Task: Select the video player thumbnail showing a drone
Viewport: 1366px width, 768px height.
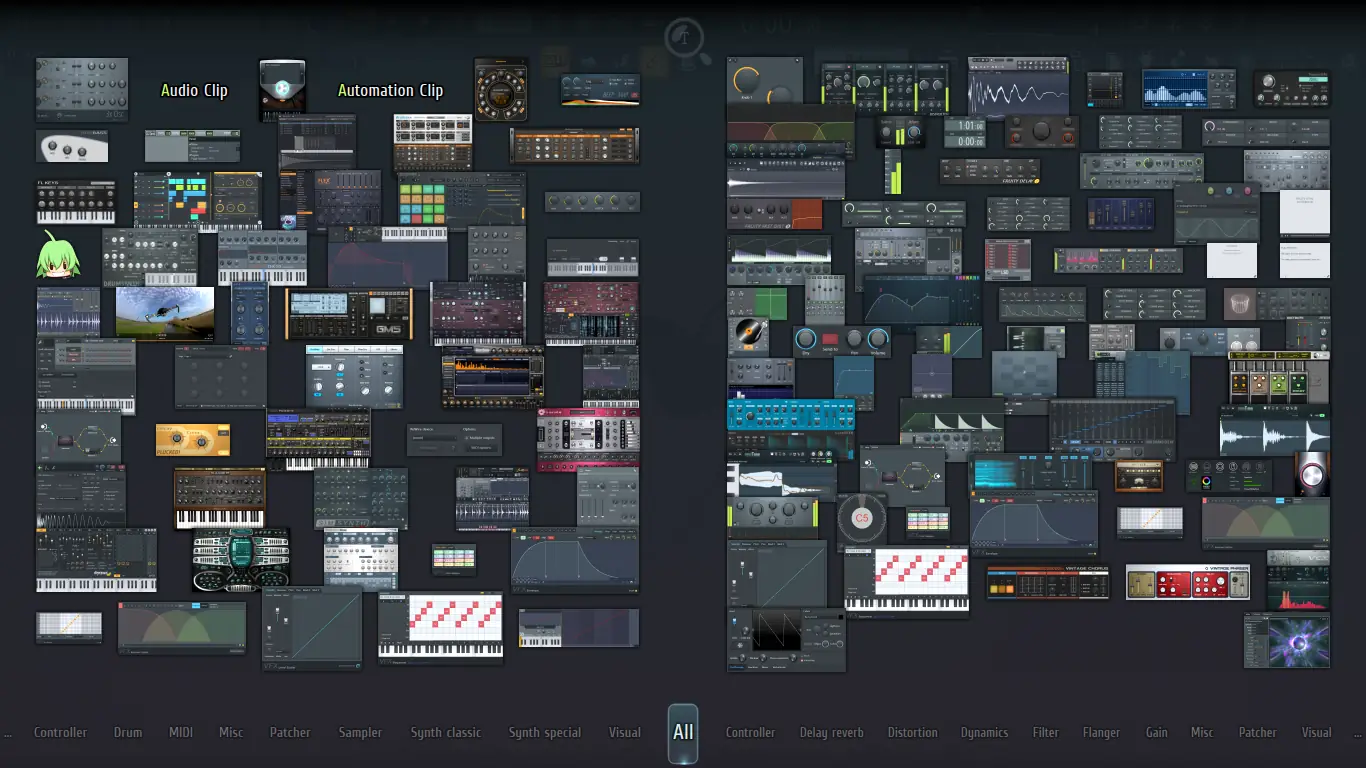Action: coord(165,313)
